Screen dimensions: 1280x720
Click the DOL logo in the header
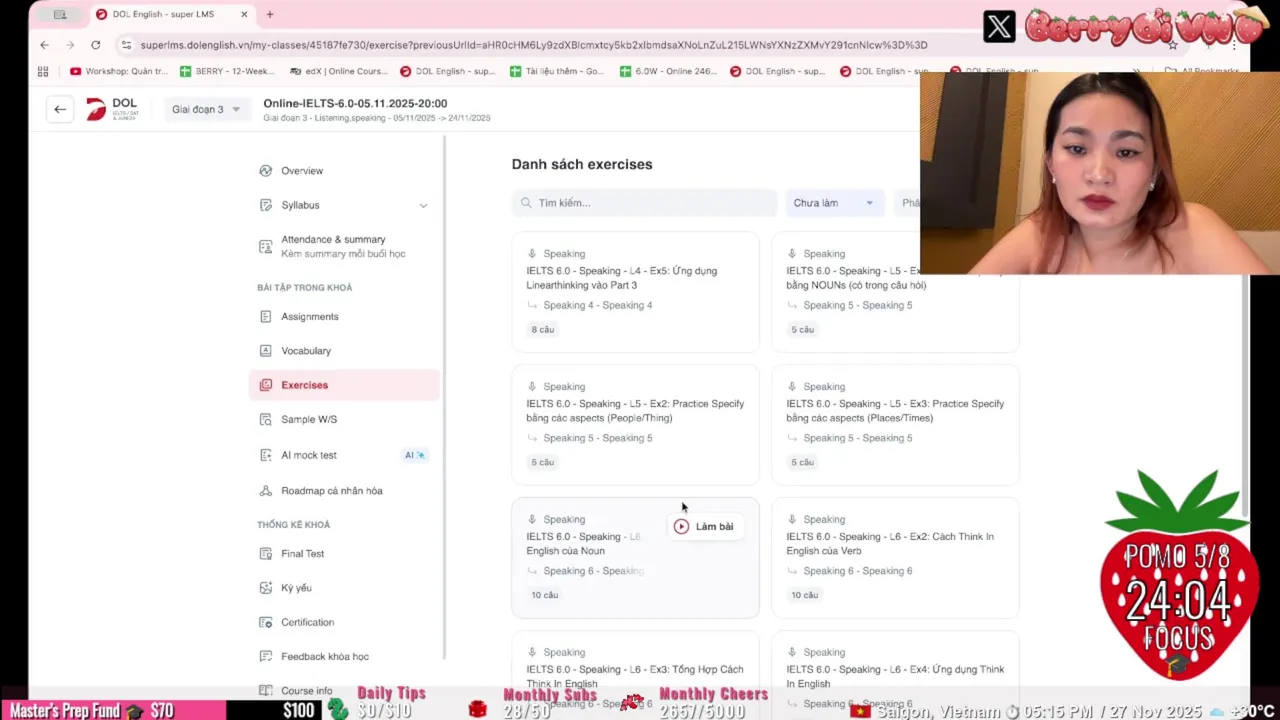point(111,109)
